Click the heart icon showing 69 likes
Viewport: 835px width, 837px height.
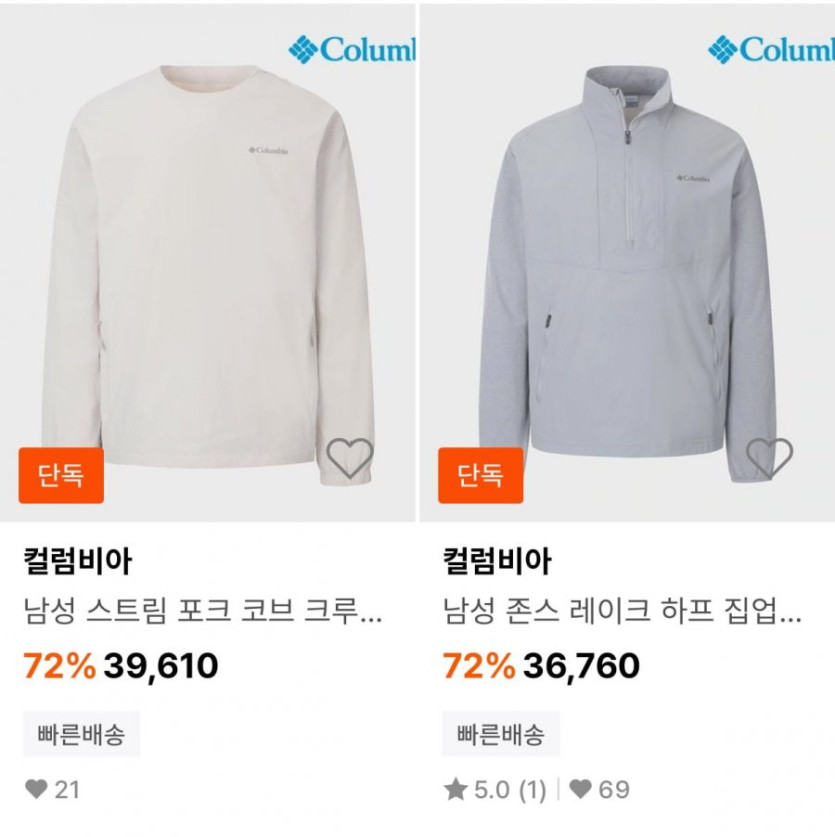tap(580, 789)
